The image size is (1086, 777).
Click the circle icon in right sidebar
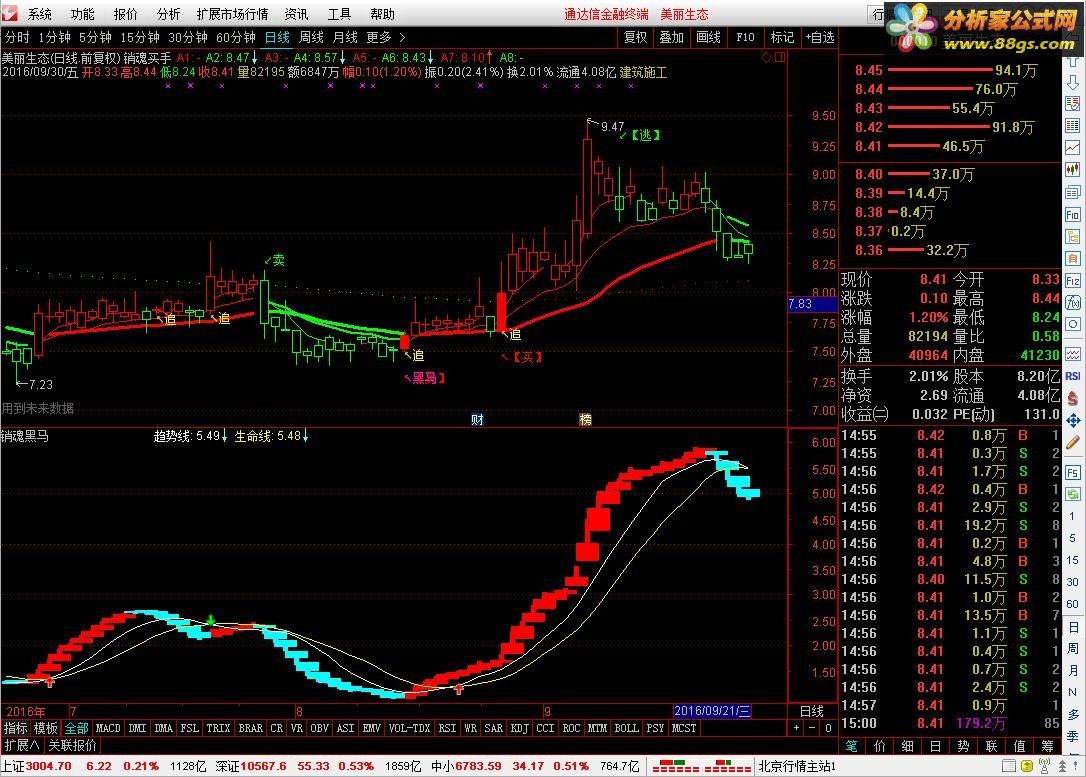(1072, 324)
